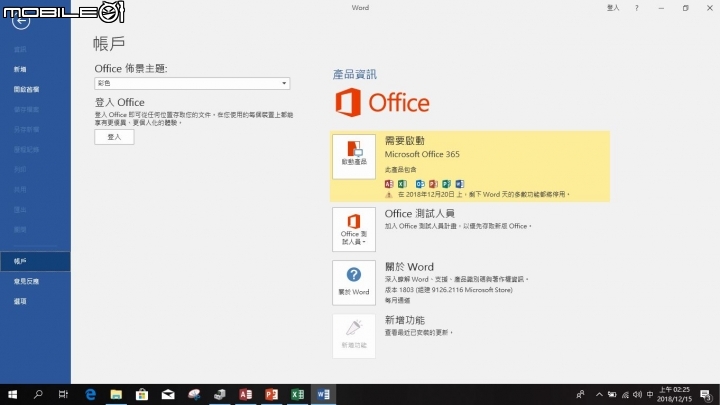Launch Microsoft Edge from taskbar

[x=90, y=394]
